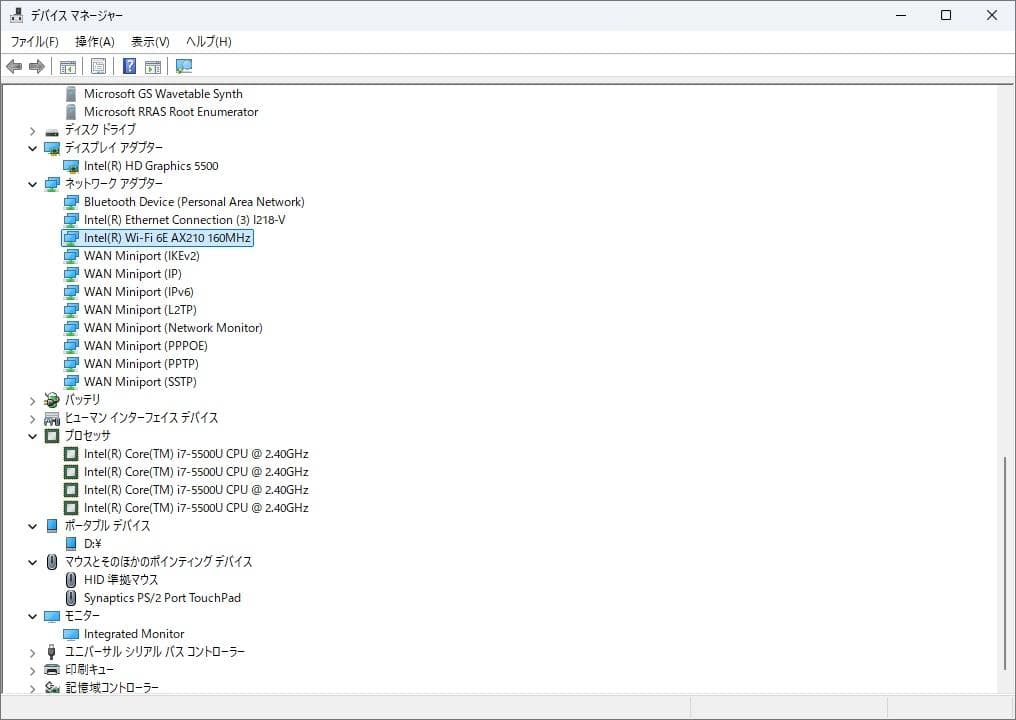Collapse the ポータブル デバイス node
Screen dimensions: 1016x720
tap(32, 527)
